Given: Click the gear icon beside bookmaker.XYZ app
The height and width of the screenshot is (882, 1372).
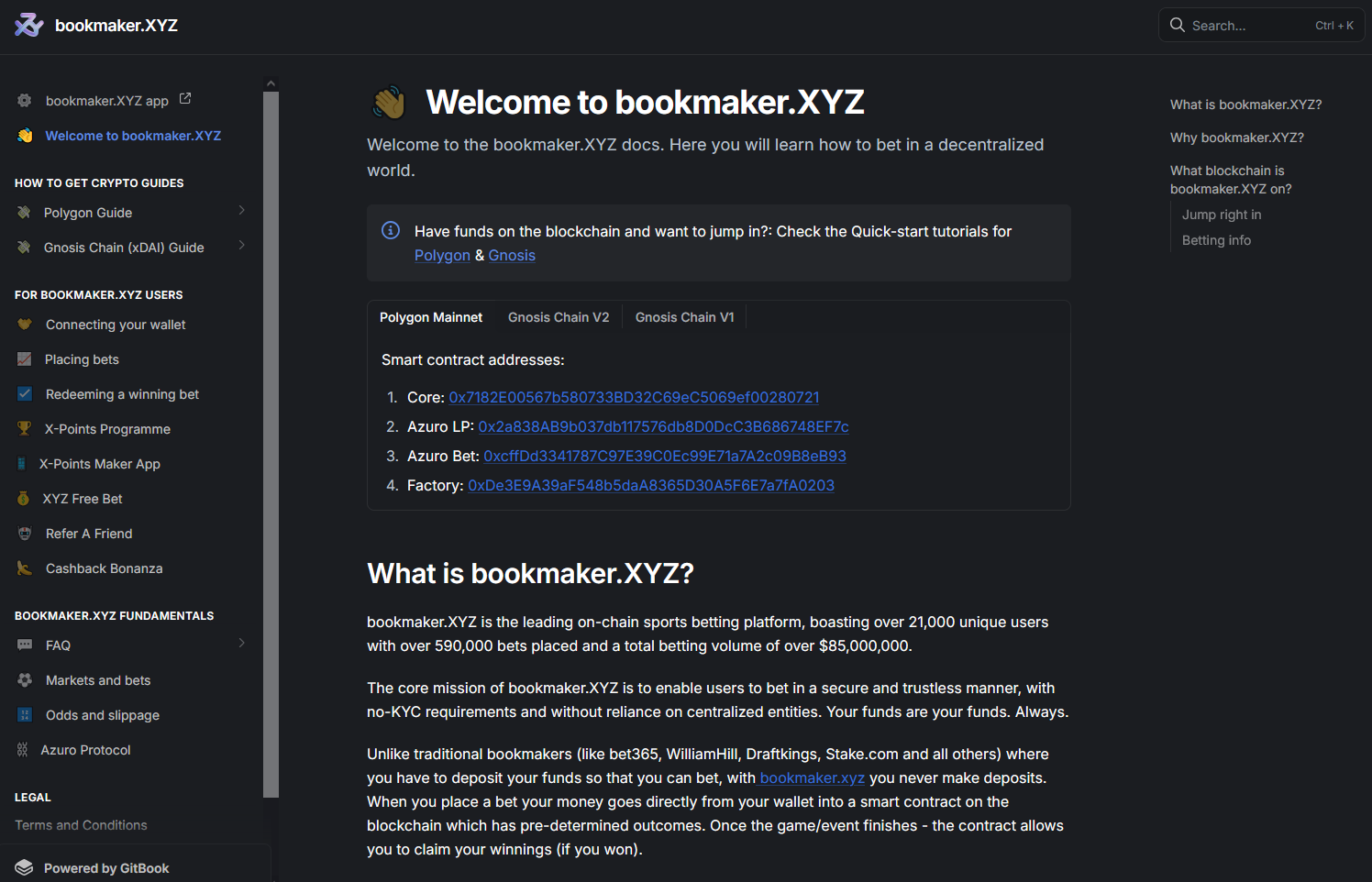Looking at the screenshot, I should (25, 101).
